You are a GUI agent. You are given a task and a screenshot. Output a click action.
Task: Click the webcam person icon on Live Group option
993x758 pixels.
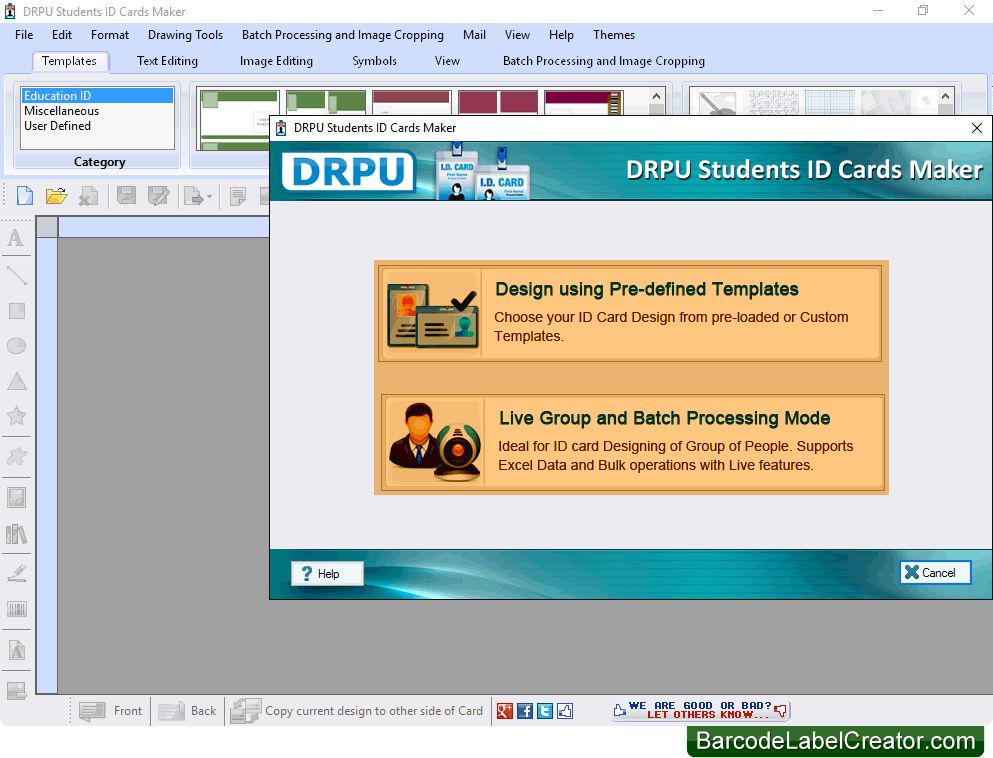(434, 443)
